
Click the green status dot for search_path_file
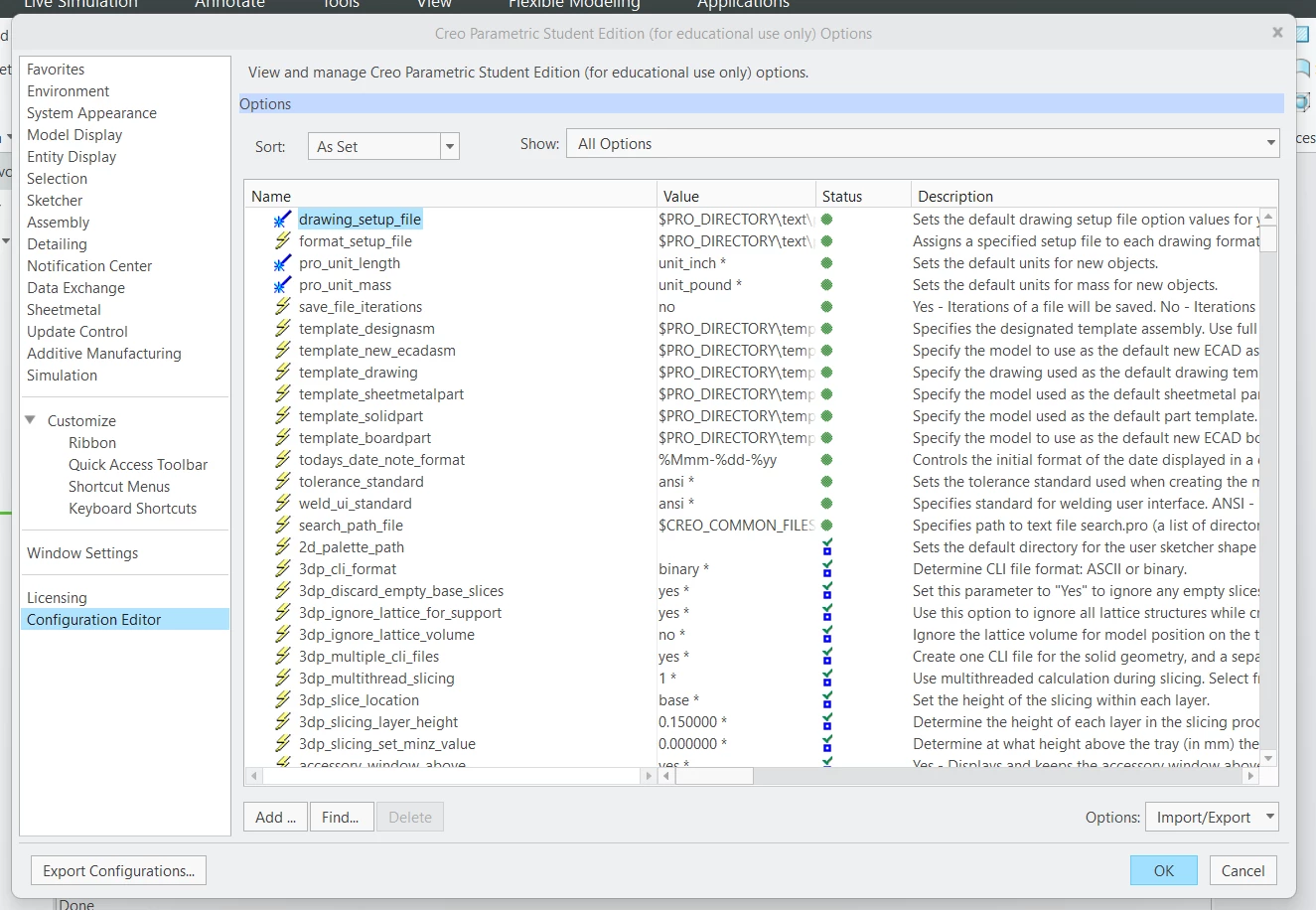(826, 526)
